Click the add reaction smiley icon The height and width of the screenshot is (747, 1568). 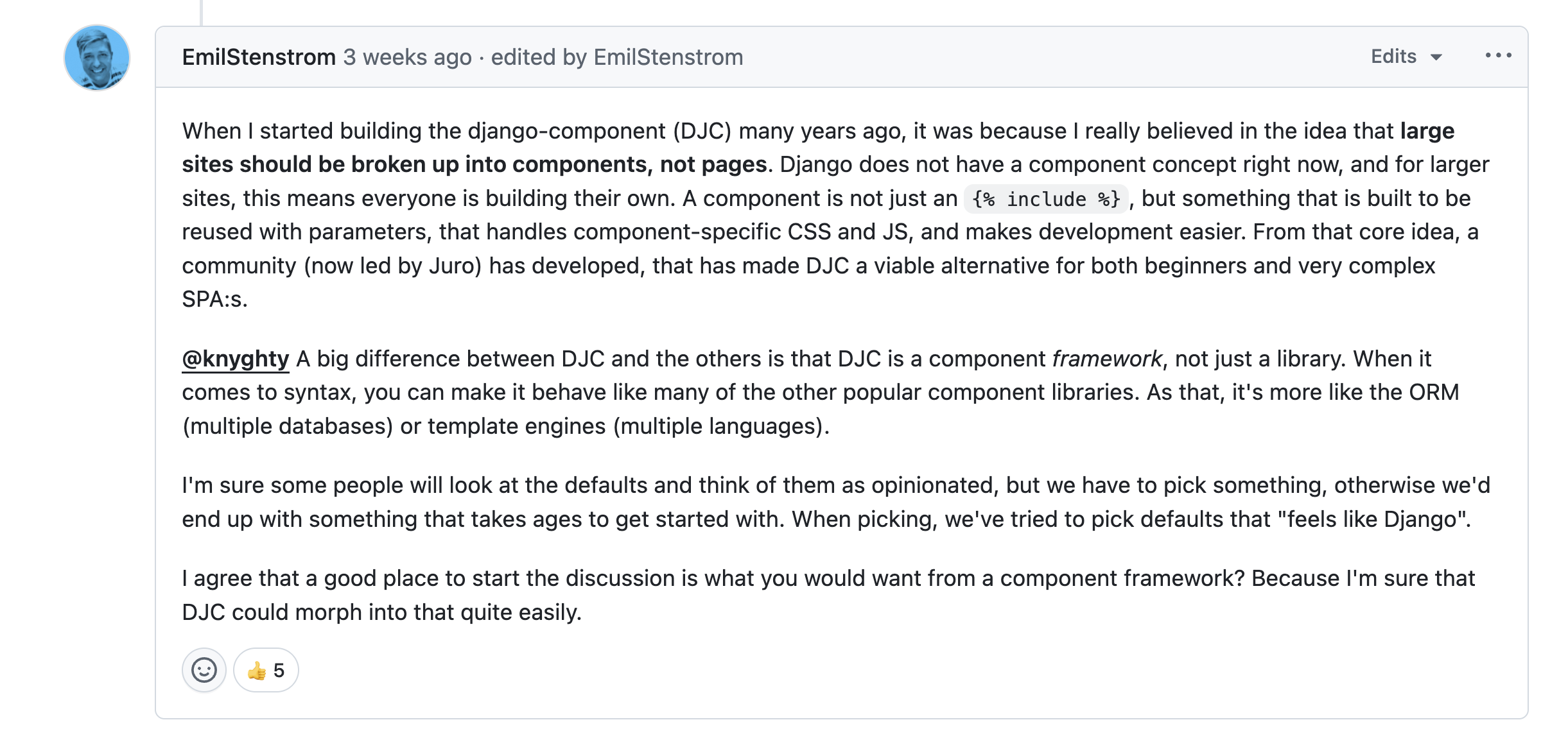pyautogui.click(x=204, y=670)
